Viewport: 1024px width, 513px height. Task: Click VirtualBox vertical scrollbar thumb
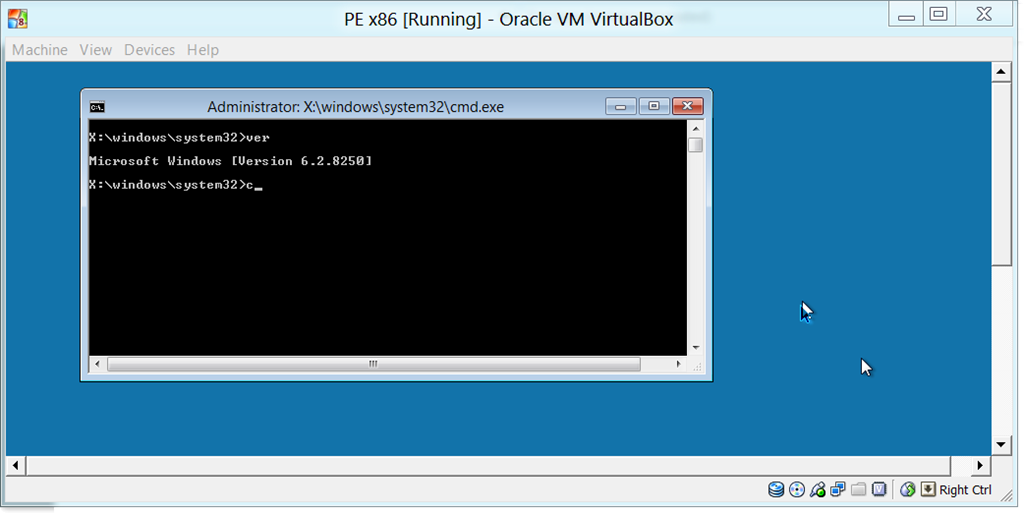[1001, 173]
